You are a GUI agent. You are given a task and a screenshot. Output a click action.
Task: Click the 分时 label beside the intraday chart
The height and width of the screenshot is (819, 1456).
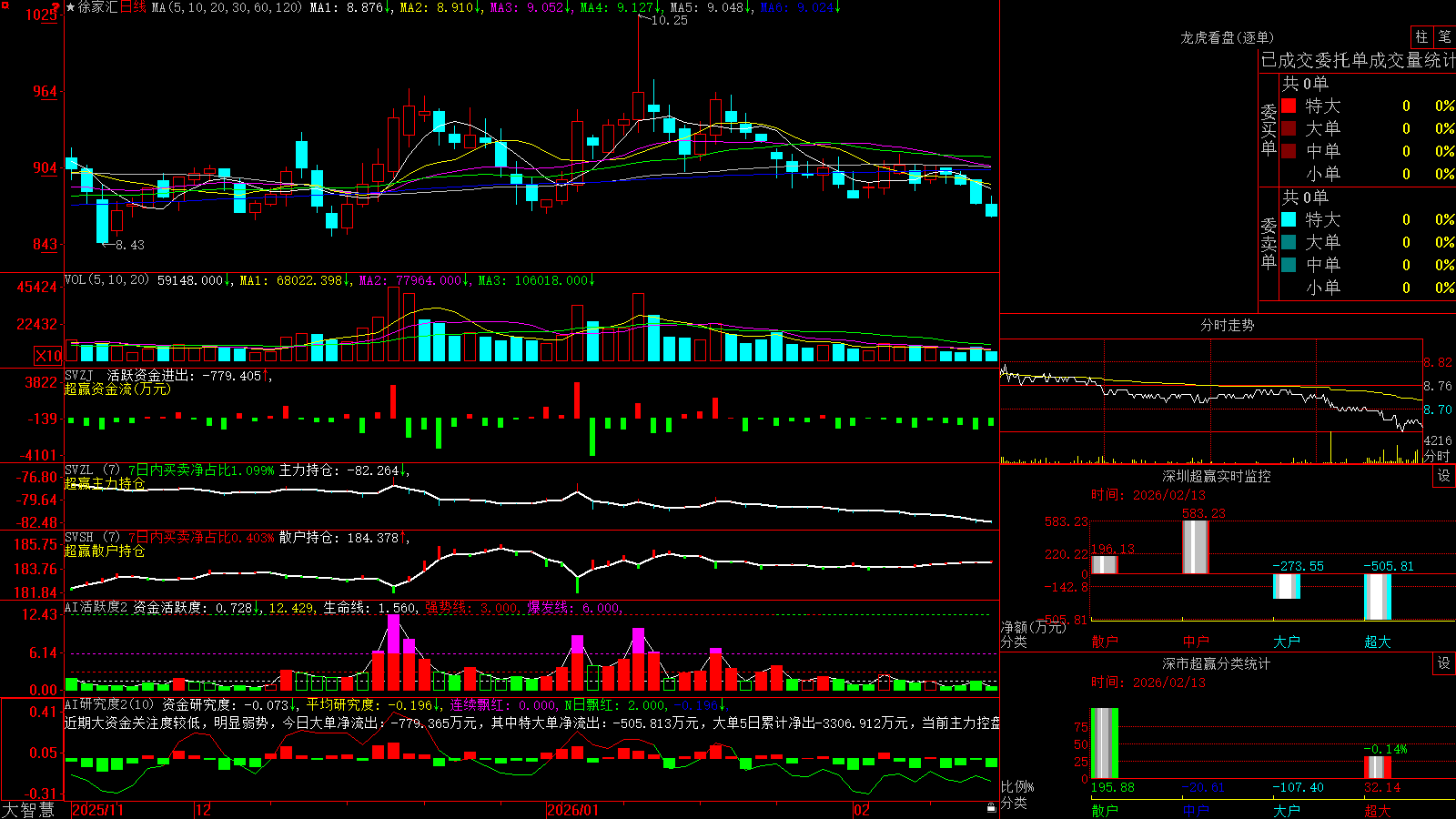[x=1438, y=456]
